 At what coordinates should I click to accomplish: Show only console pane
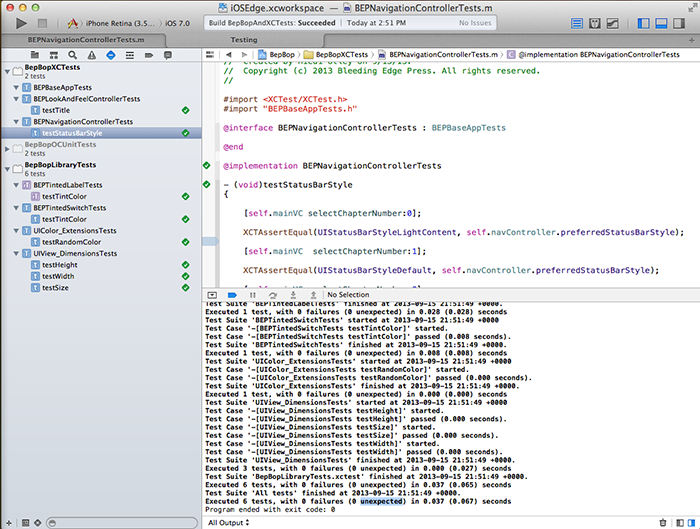pos(692,523)
